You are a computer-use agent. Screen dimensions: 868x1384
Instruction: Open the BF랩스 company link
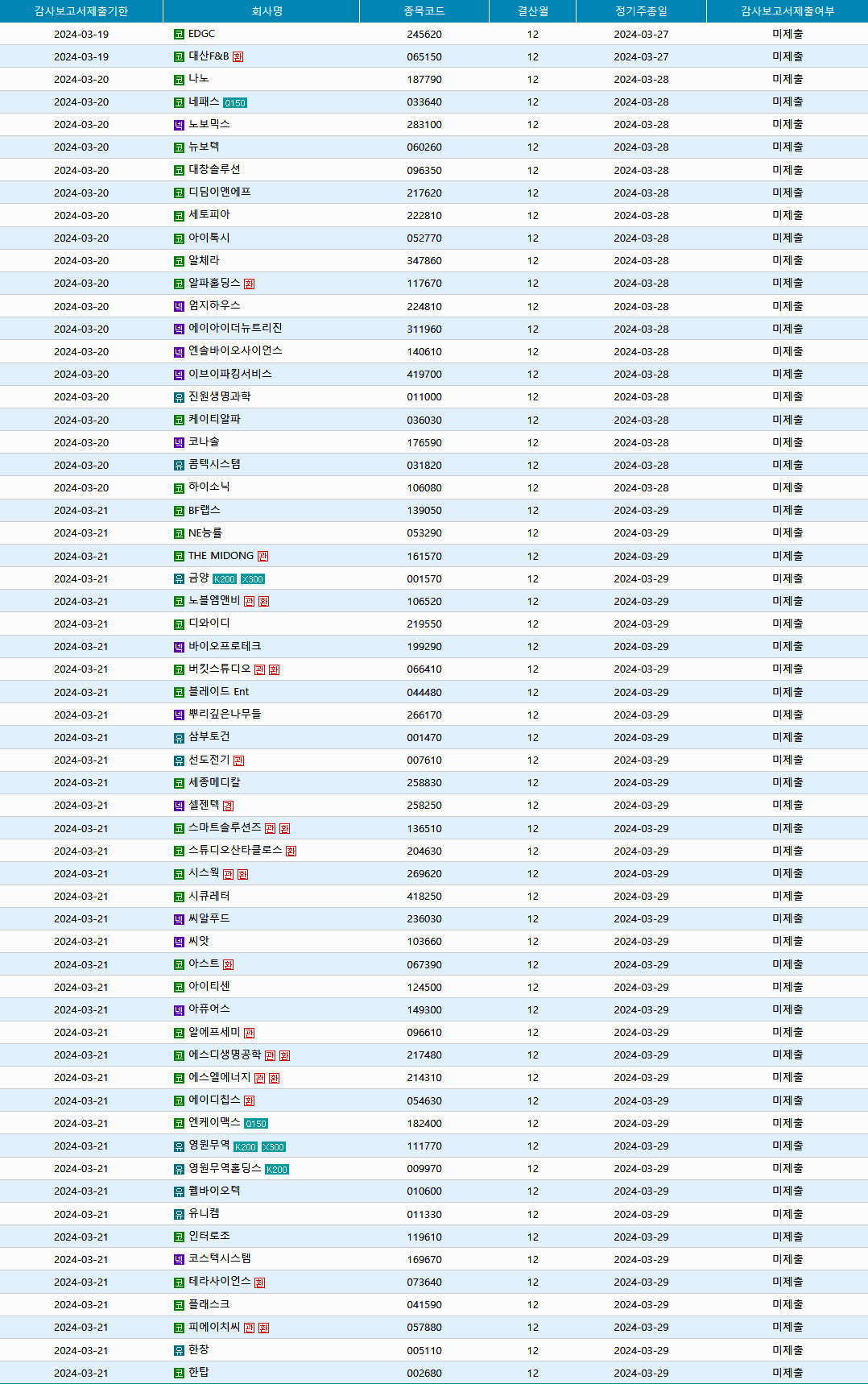[205, 510]
